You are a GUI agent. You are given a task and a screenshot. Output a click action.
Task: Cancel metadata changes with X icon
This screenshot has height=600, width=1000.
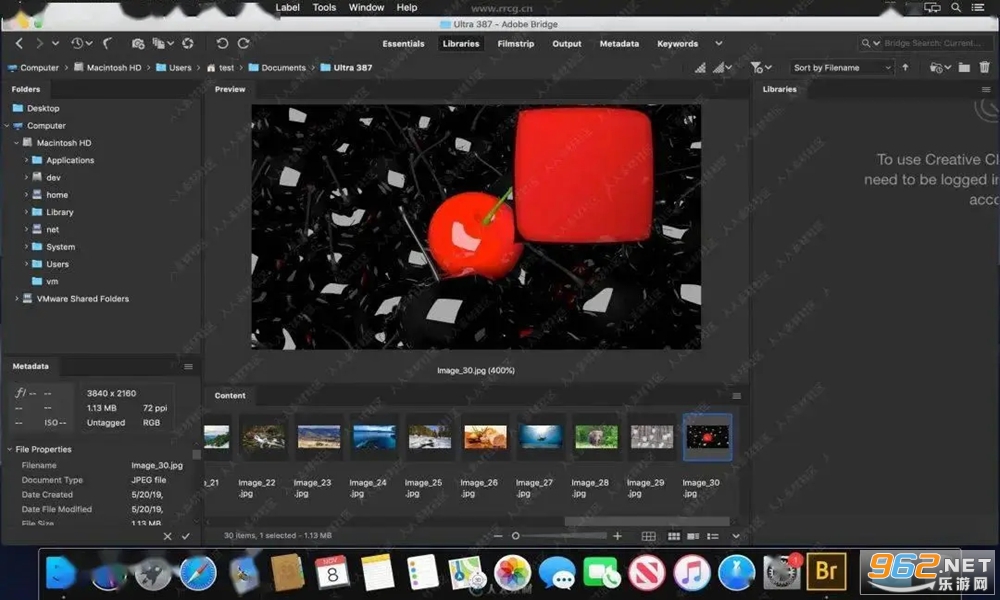[x=167, y=536]
